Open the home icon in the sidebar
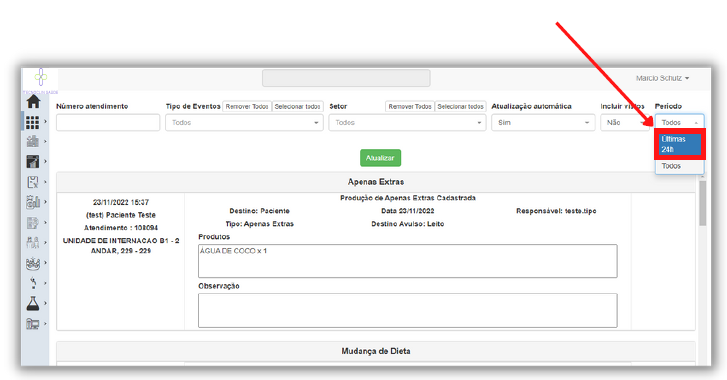The image size is (727, 380). [33, 101]
